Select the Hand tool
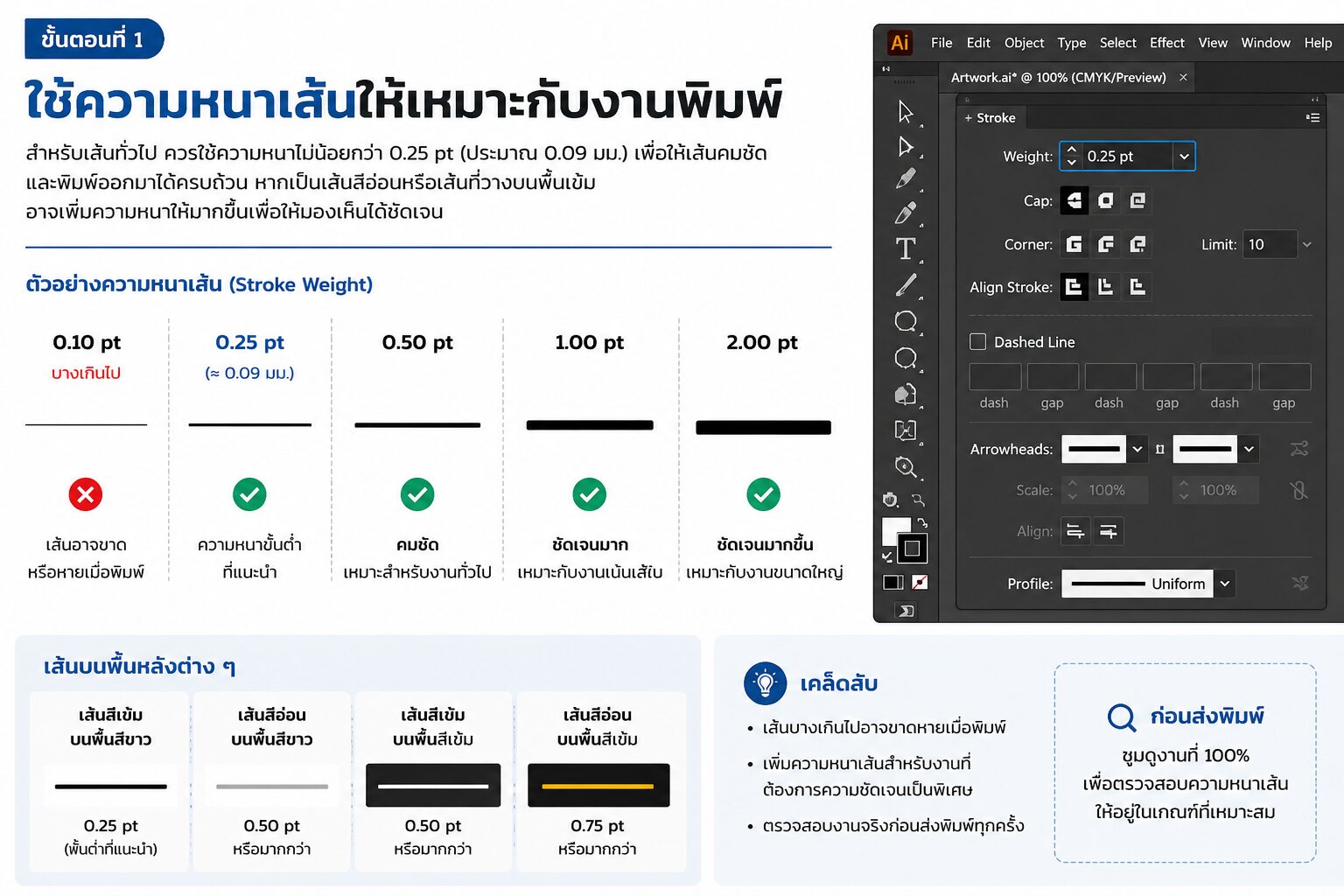Viewport: 1344px width, 896px height. click(x=891, y=500)
